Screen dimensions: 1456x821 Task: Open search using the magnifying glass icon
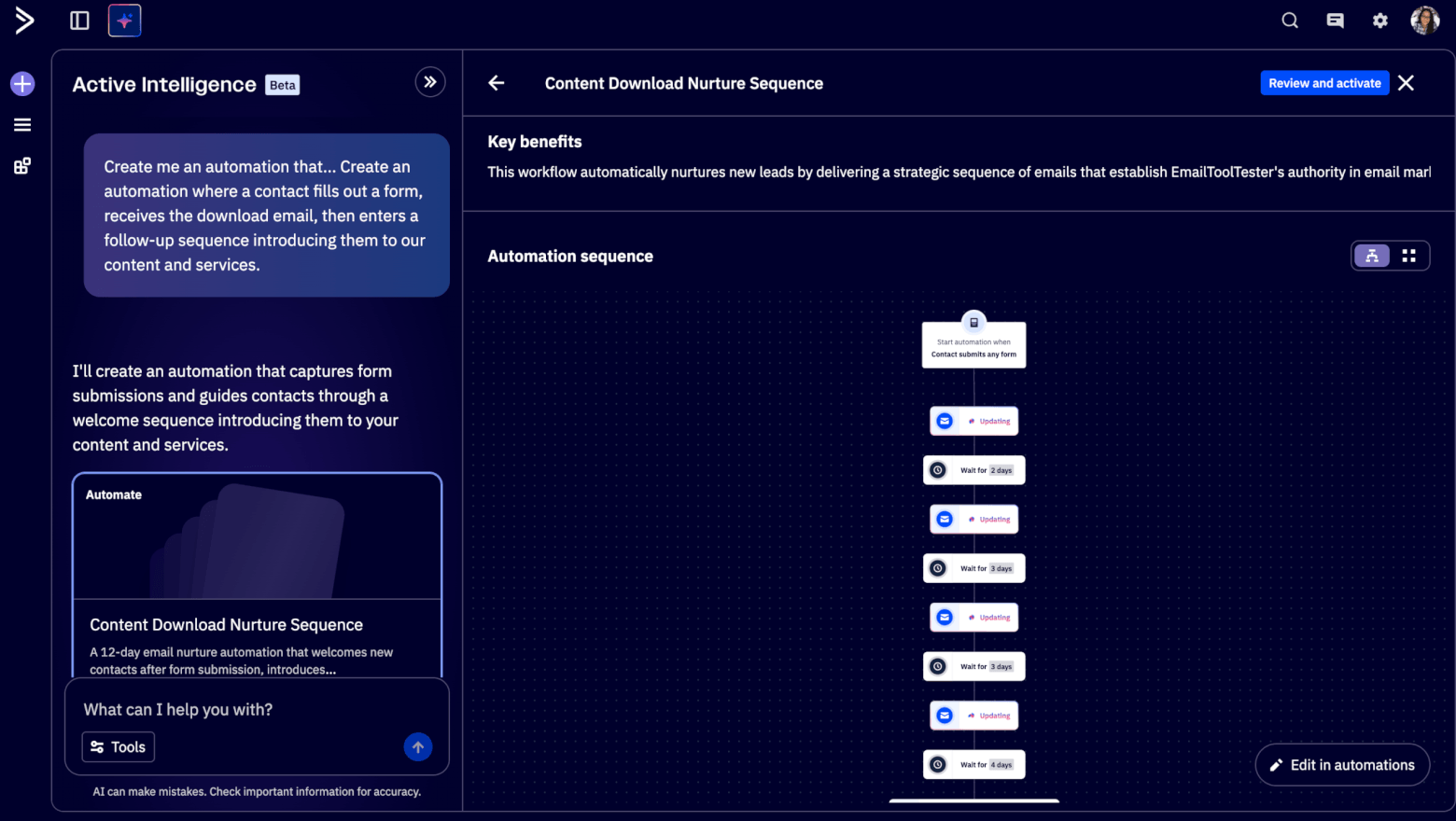1289,20
